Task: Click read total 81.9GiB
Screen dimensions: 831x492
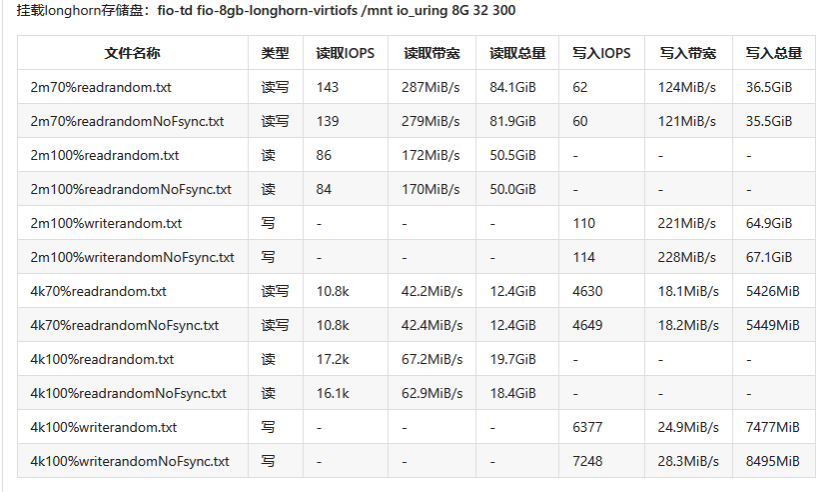Action: [512, 121]
